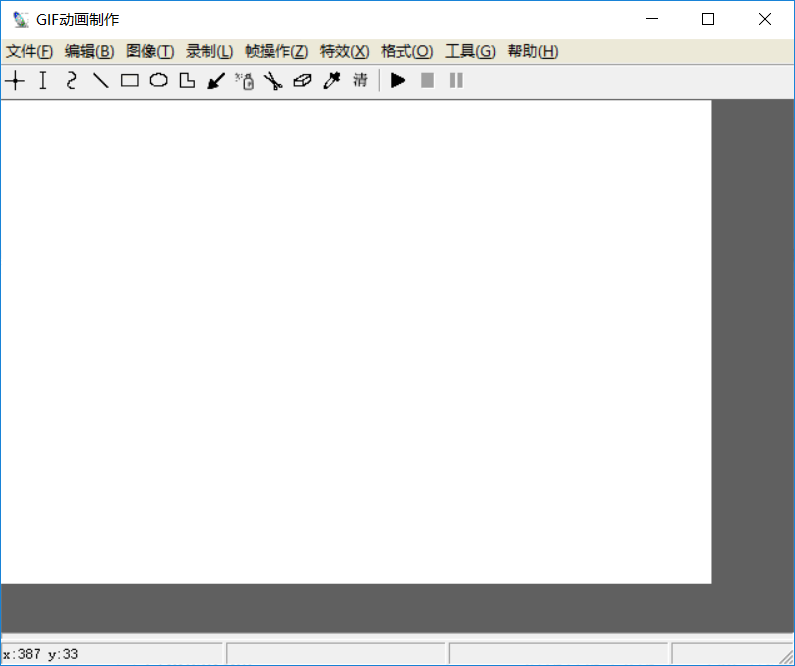This screenshot has height=666, width=795.
Task: Choose the eraser tool
Action: click(x=303, y=81)
